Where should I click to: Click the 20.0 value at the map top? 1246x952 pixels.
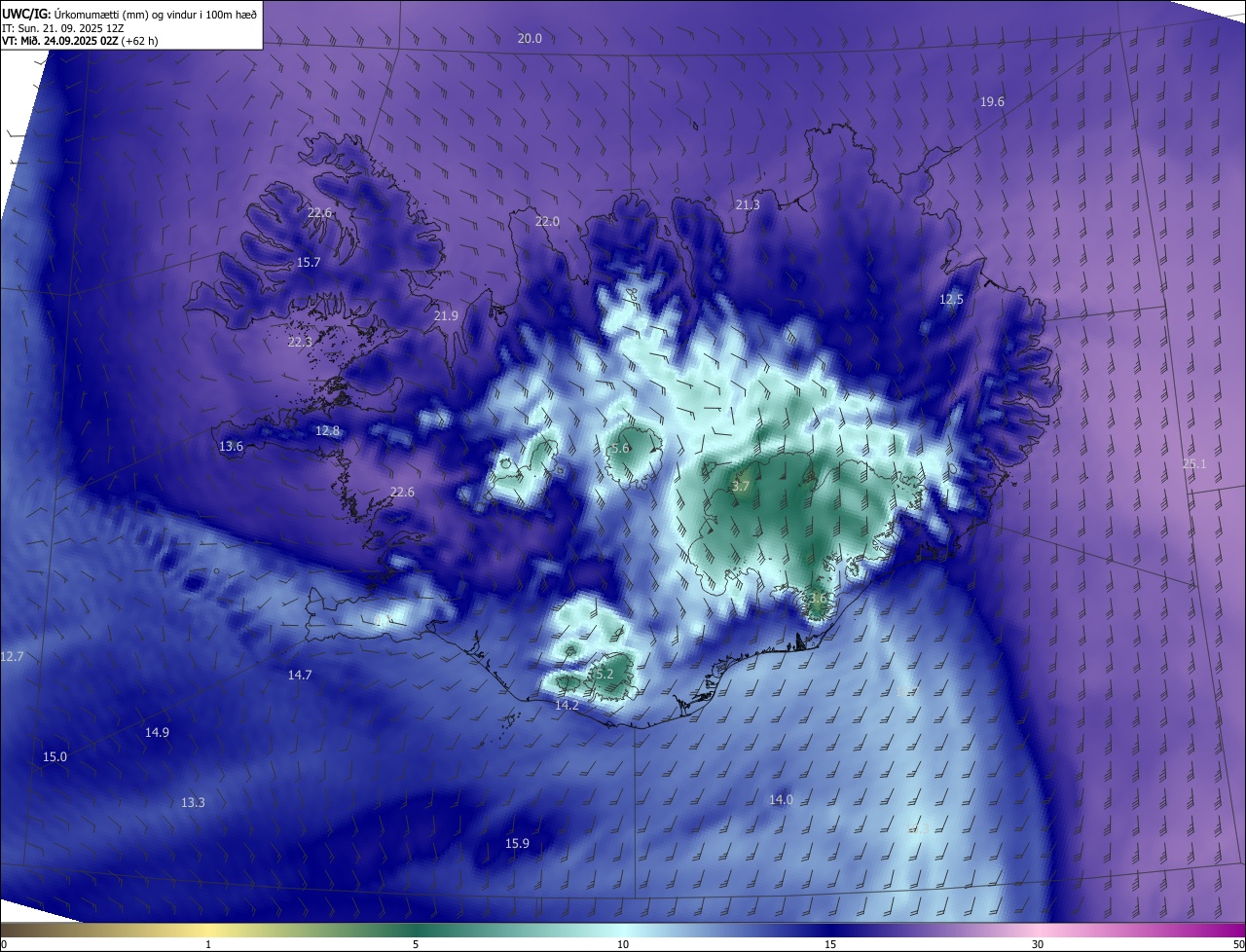[x=530, y=38]
